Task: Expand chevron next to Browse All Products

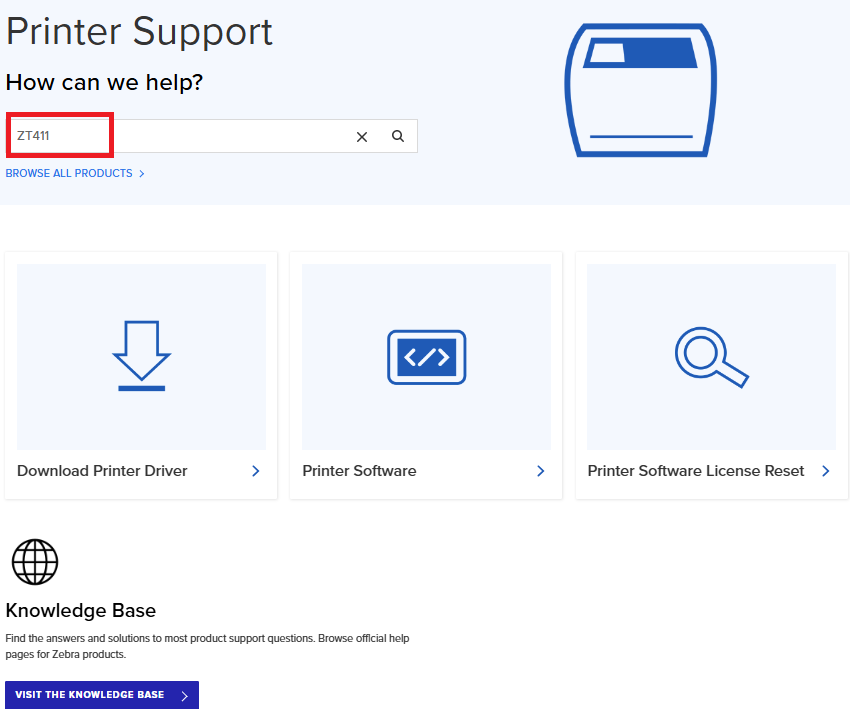Action: point(141,173)
